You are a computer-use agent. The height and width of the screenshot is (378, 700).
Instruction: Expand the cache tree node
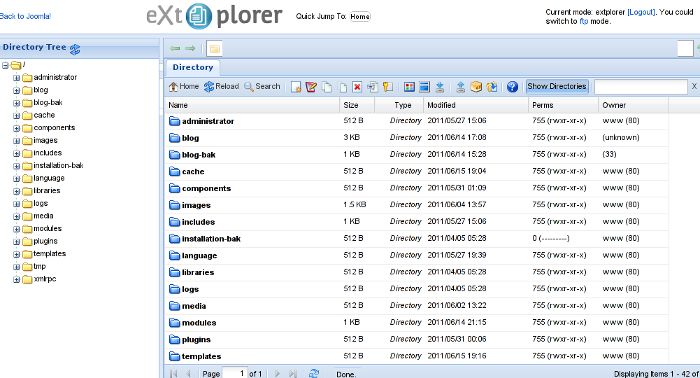coord(17,116)
